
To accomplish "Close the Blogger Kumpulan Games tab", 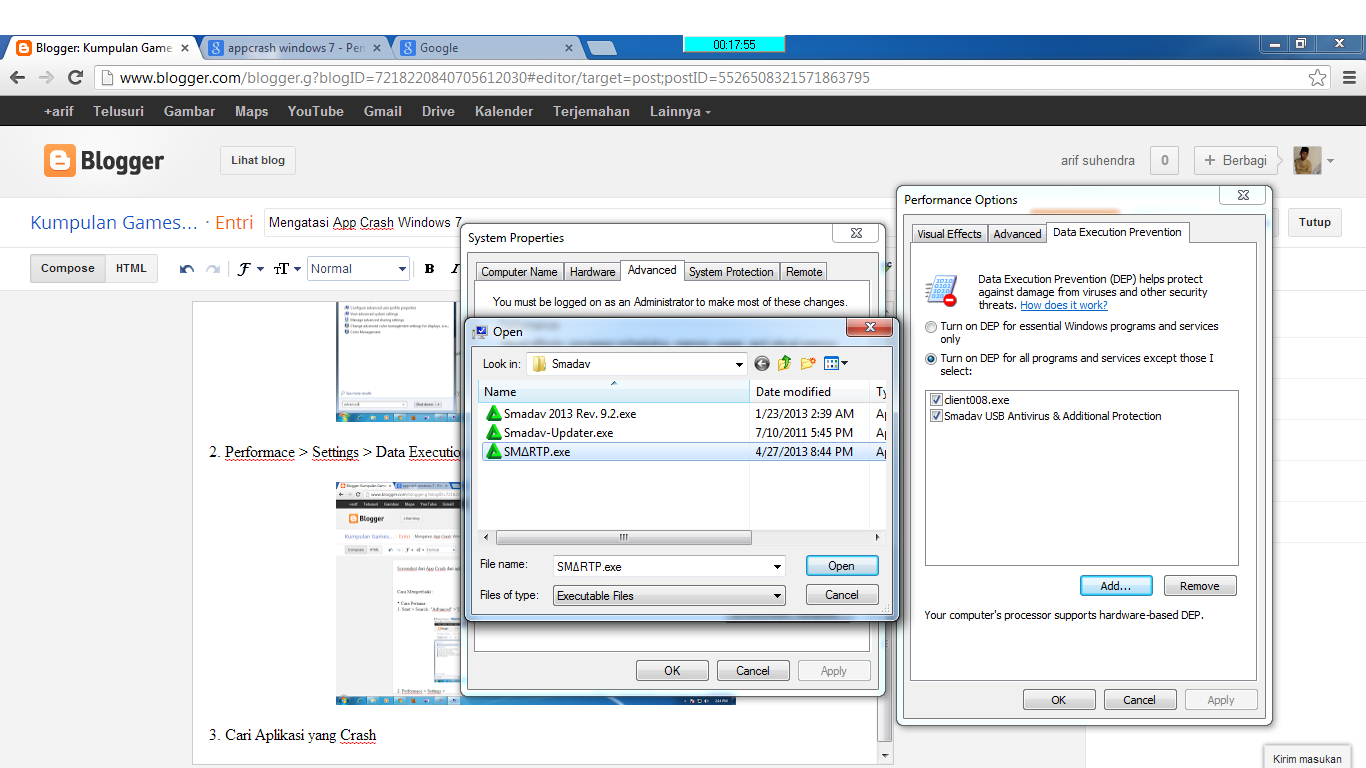I will [185, 48].
